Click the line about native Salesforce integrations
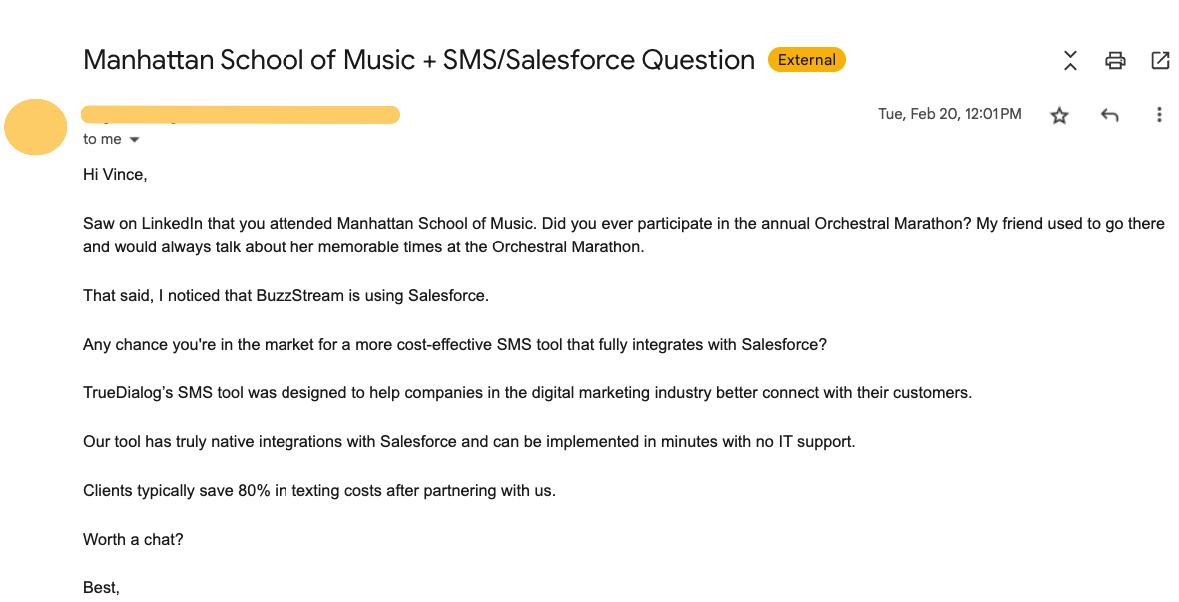Screen dimensions: 1179x602 (x=469, y=441)
